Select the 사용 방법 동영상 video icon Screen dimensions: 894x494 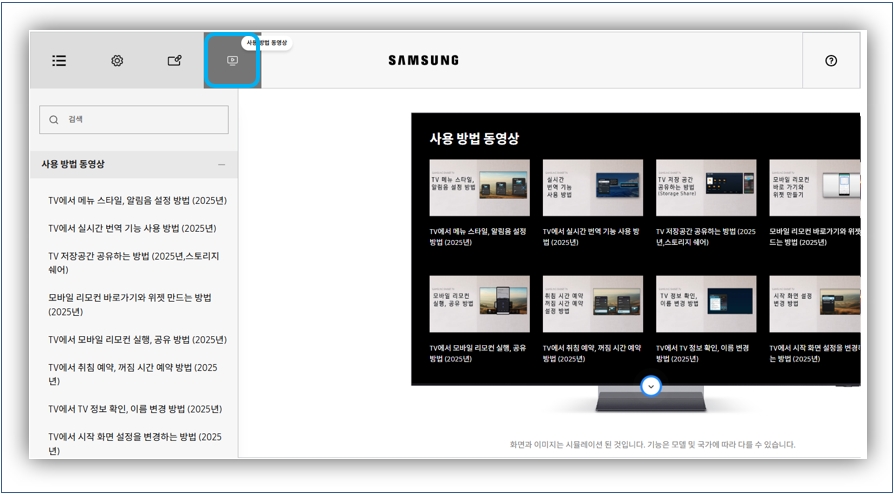click(x=232, y=62)
